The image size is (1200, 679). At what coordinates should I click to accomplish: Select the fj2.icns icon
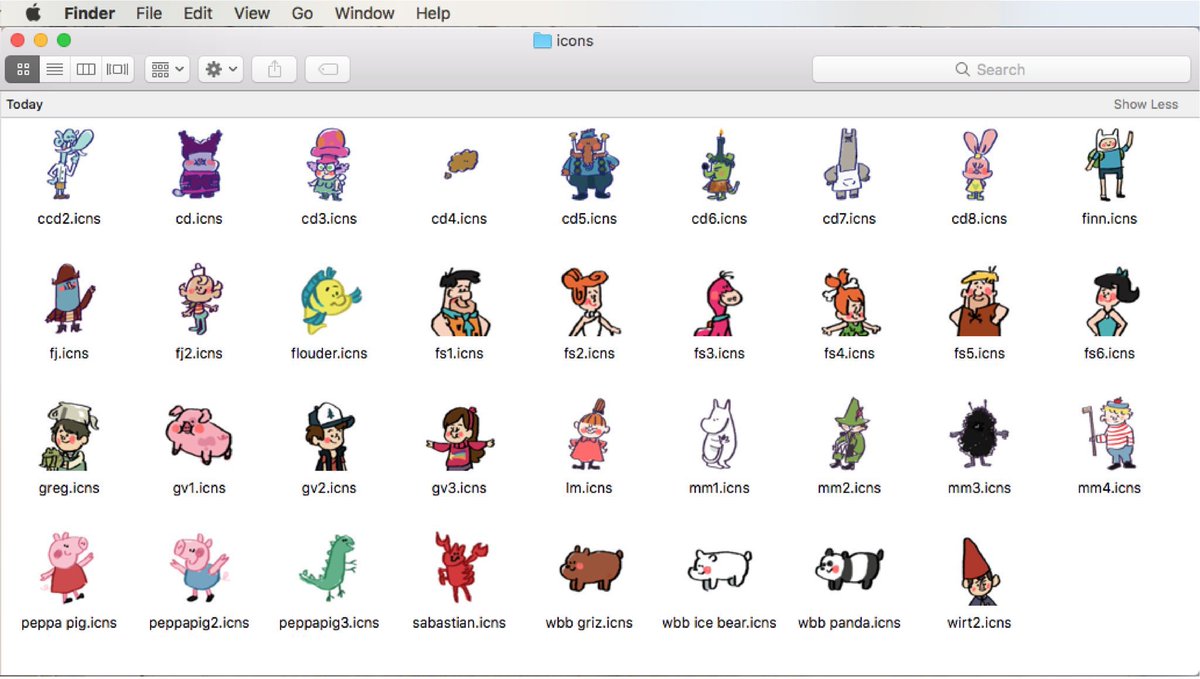(198, 300)
